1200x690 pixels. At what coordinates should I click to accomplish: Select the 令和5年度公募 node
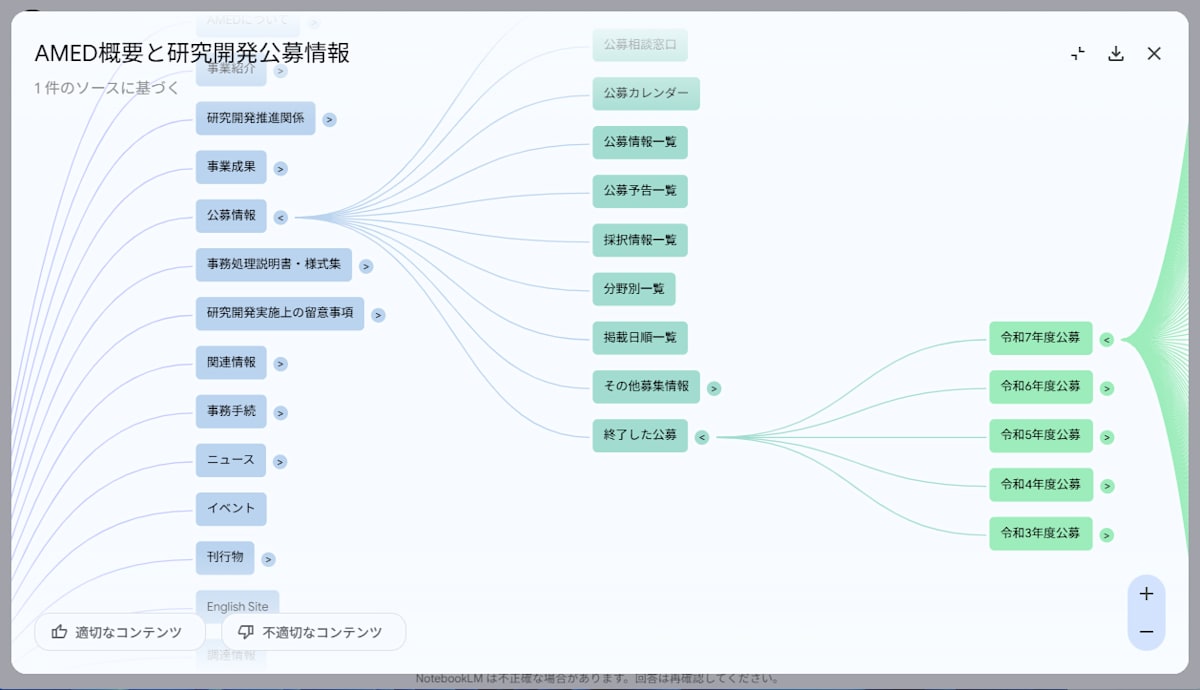[x=1041, y=435]
